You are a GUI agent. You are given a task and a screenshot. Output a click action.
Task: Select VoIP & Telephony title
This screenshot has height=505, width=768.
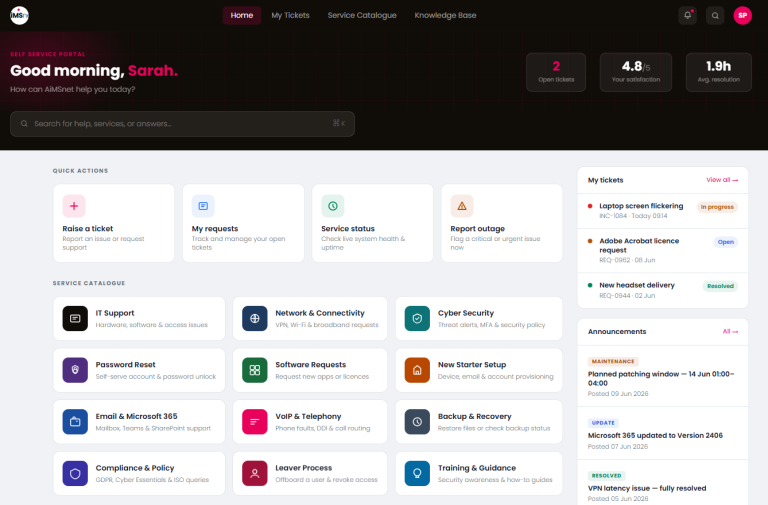click(x=308, y=416)
